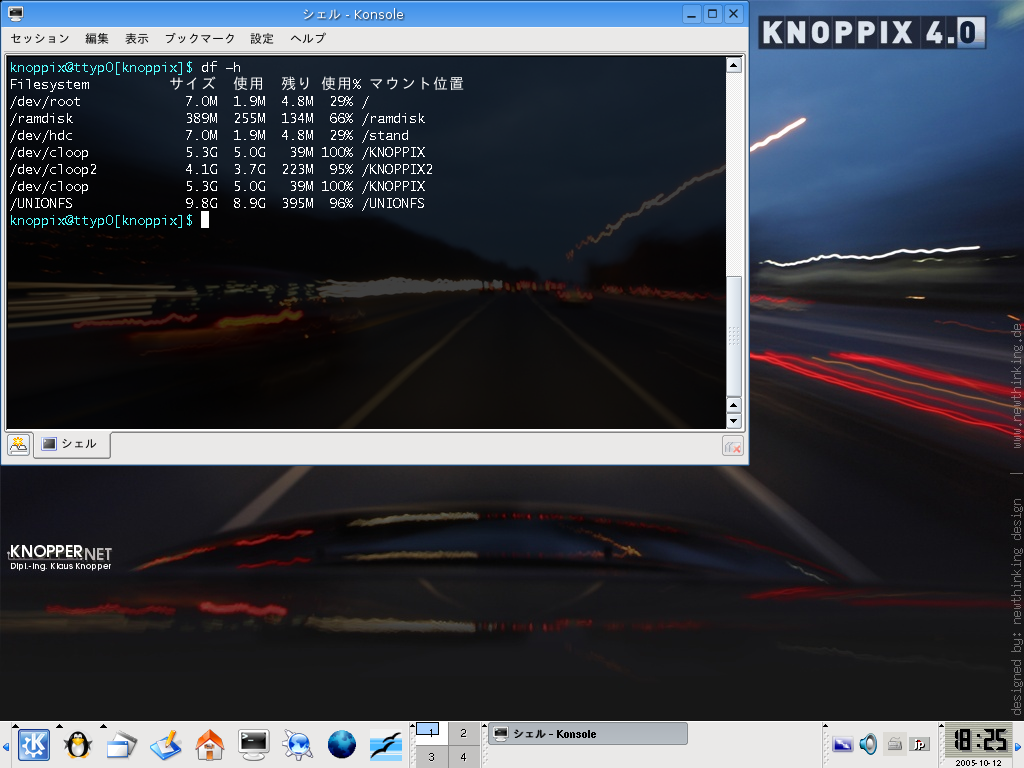
Task: Click the window list icon in the panel
Action: [121, 745]
